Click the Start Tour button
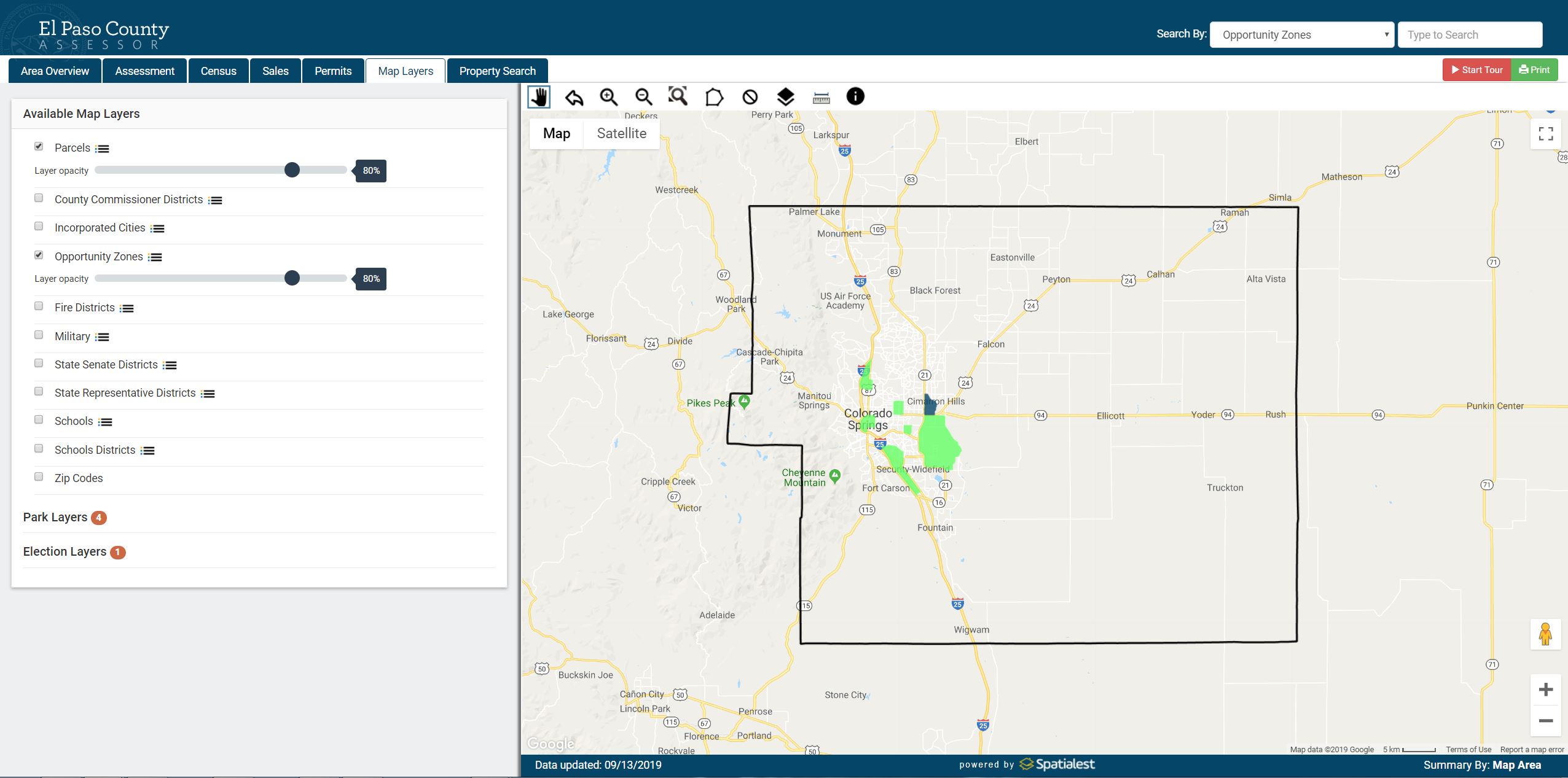The width and height of the screenshot is (1568, 778). pos(1477,70)
